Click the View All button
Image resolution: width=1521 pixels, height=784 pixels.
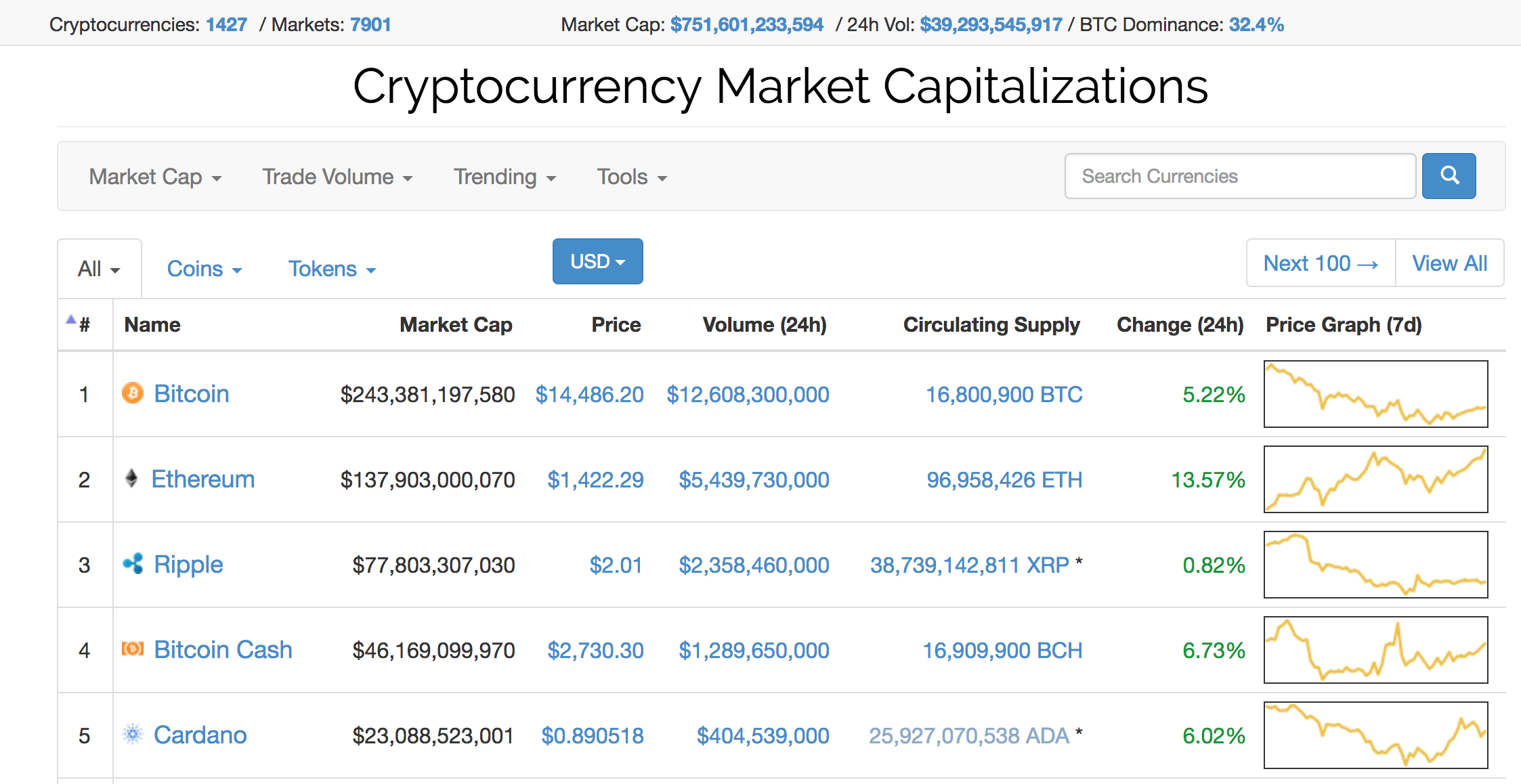pyautogui.click(x=1450, y=263)
